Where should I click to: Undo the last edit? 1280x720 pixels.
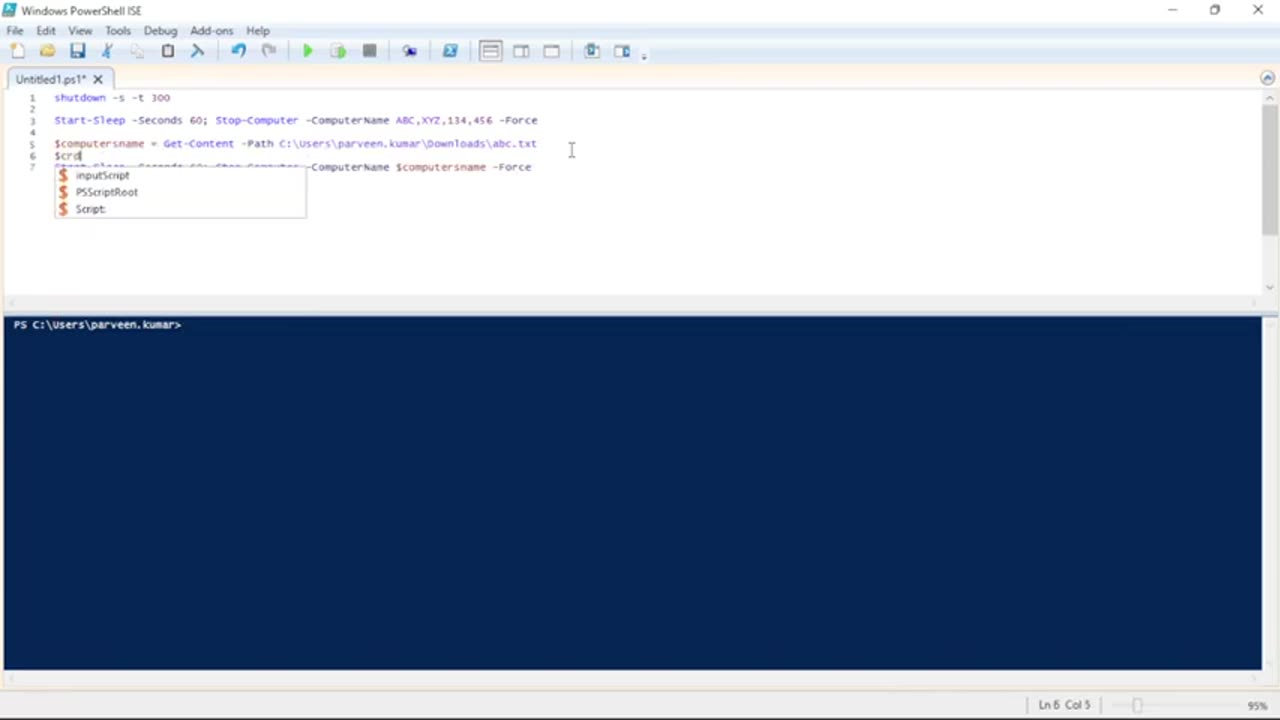238,51
